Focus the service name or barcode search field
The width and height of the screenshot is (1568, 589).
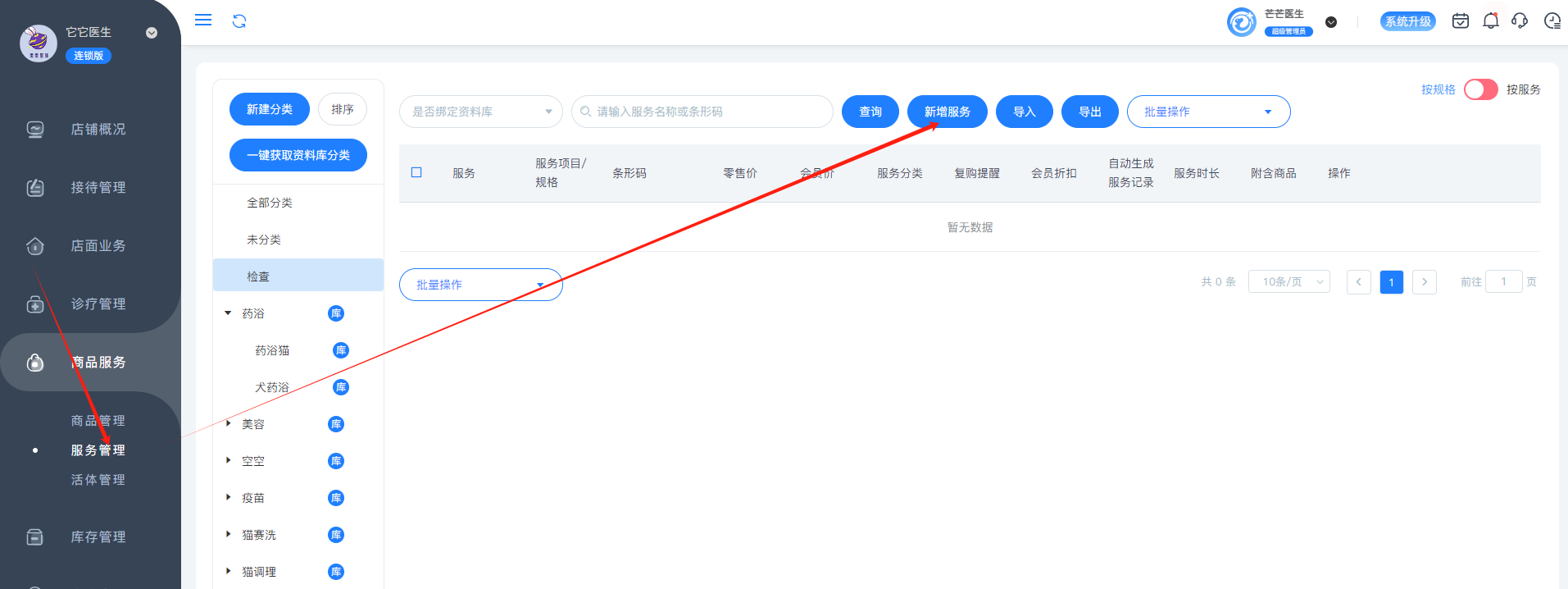tap(702, 112)
